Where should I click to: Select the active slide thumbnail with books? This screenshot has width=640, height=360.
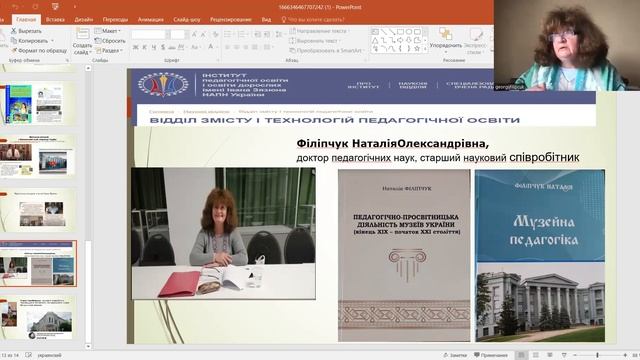38,263
